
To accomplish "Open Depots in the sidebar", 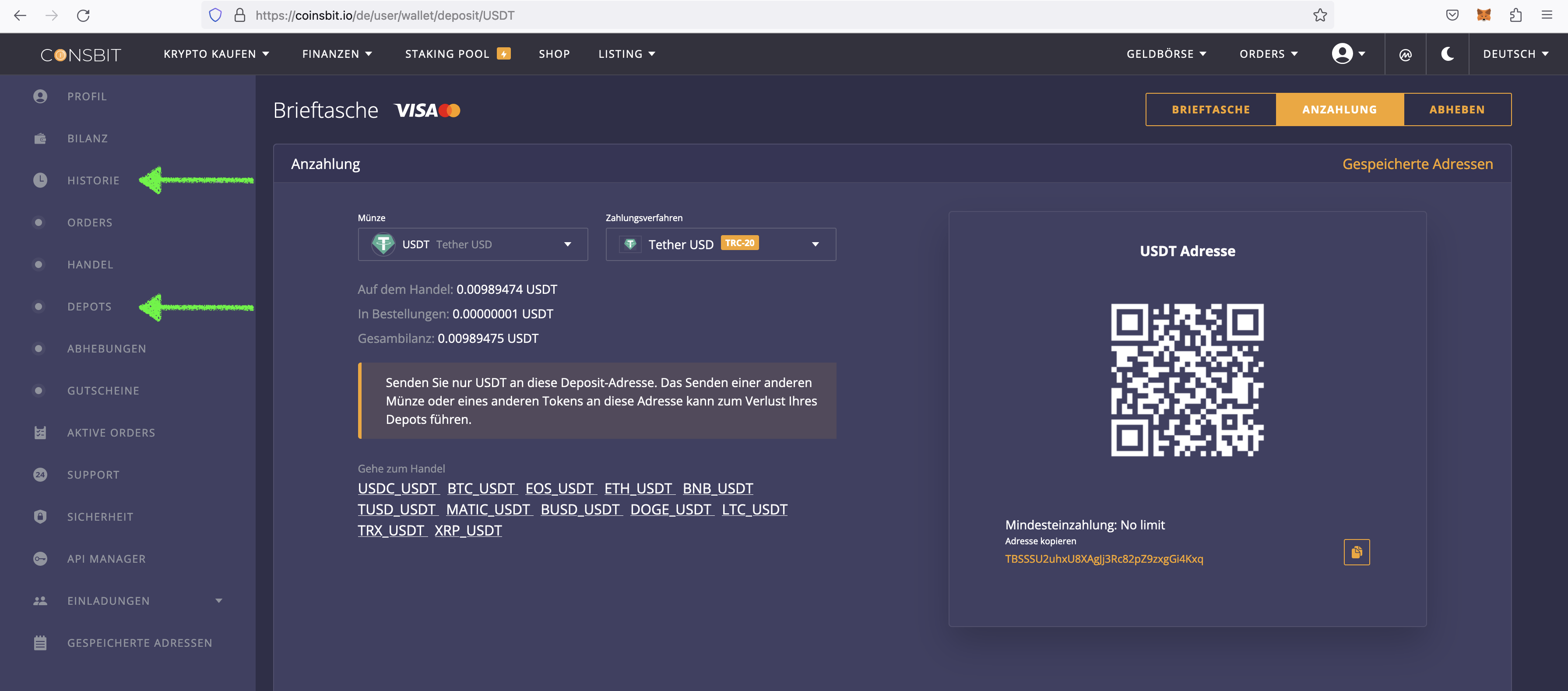I will pyautogui.click(x=89, y=306).
